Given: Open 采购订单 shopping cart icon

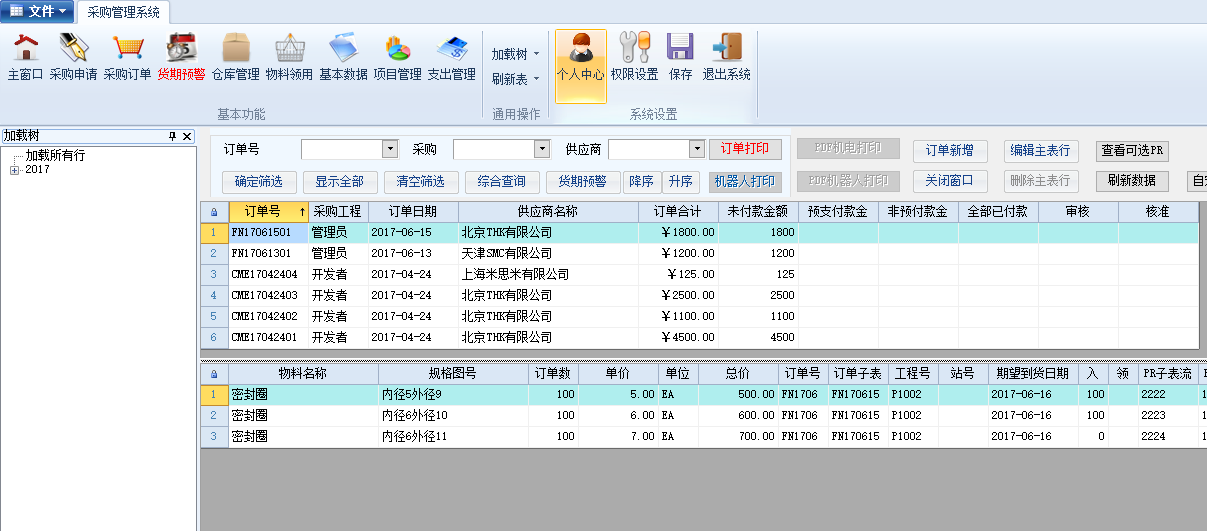Looking at the screenshot, I should [127, 57].
